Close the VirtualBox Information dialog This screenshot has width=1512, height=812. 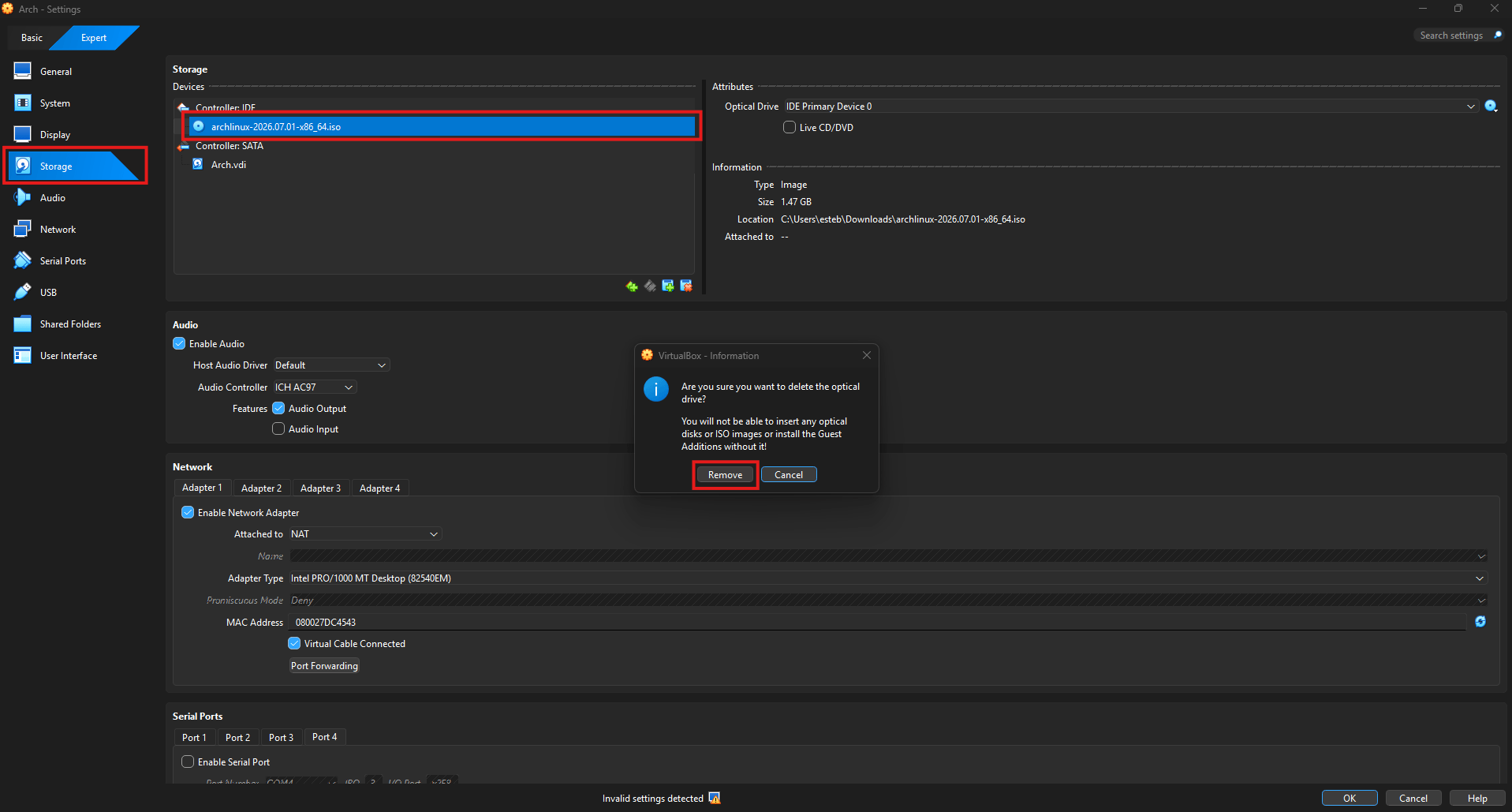(867, 355)
